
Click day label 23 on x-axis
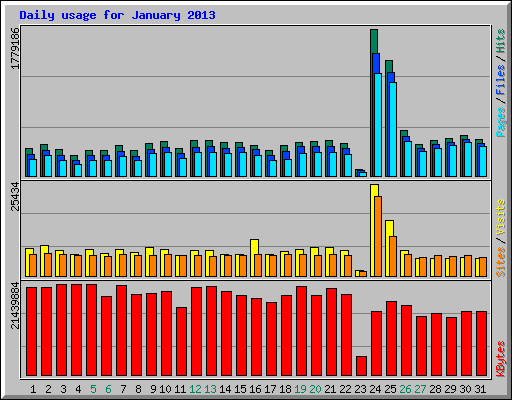tap(360, 389)
